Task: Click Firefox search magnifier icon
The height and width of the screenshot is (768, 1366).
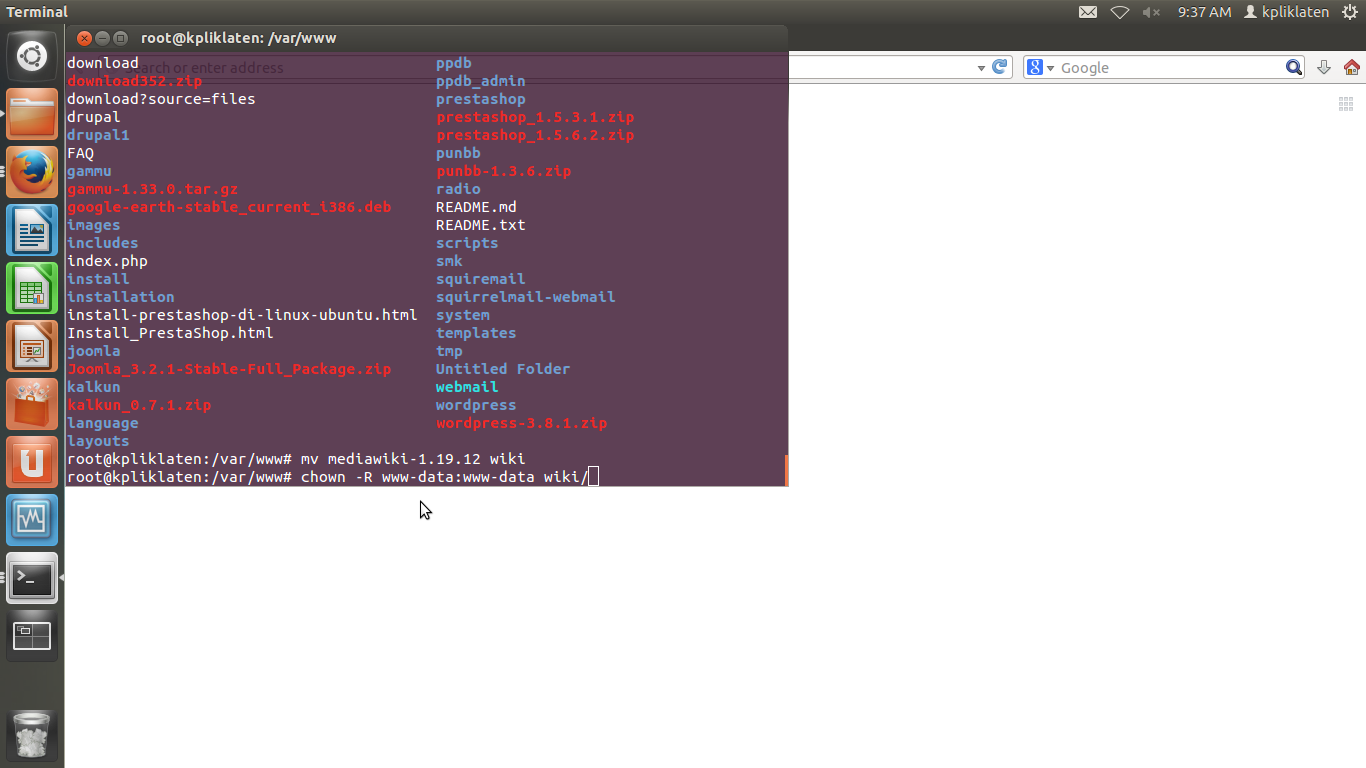Action: 1294,68
